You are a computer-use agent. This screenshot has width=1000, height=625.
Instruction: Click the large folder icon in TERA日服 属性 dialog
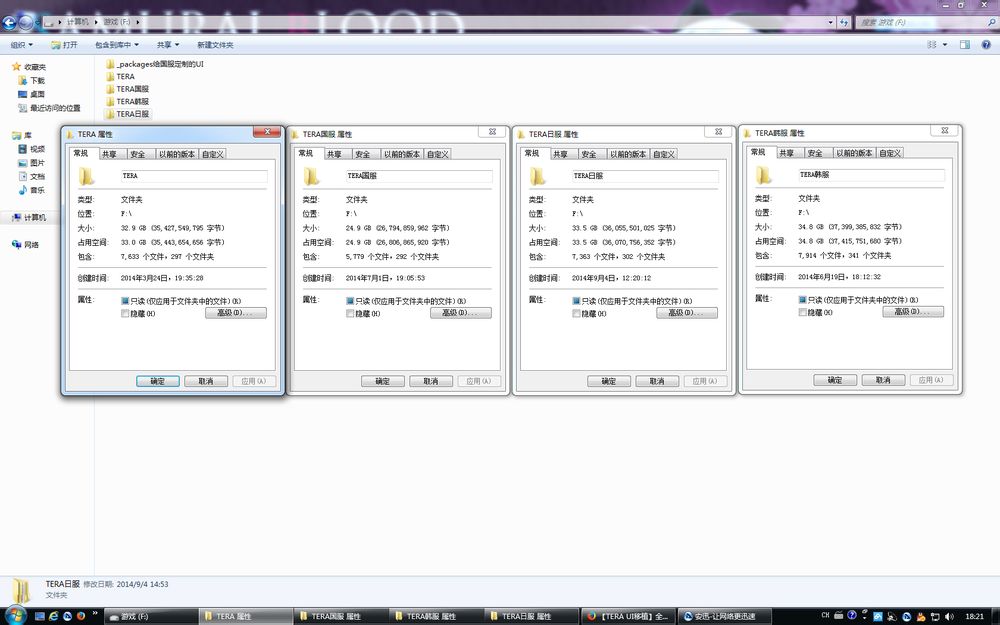537,176
